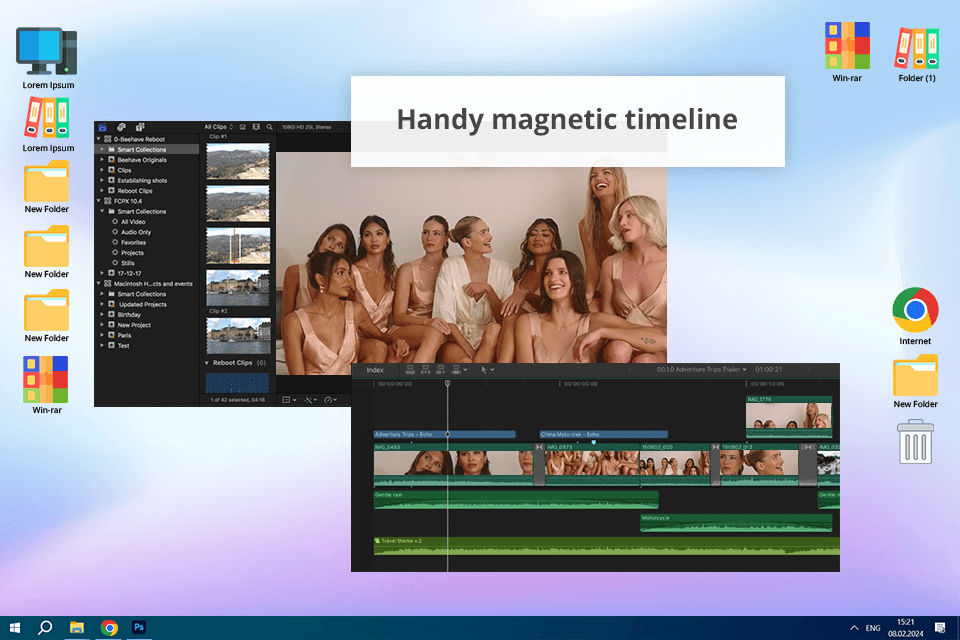Image resolution: width=960 pixels, height=640 pixels.
Task: Select the 150802_012 timeline clip
Action: pyautogui.click(x=760, y=465)
